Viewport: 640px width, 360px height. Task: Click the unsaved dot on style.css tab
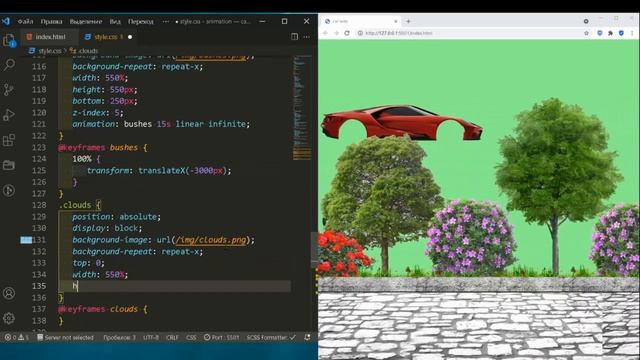tap(130, 37)
